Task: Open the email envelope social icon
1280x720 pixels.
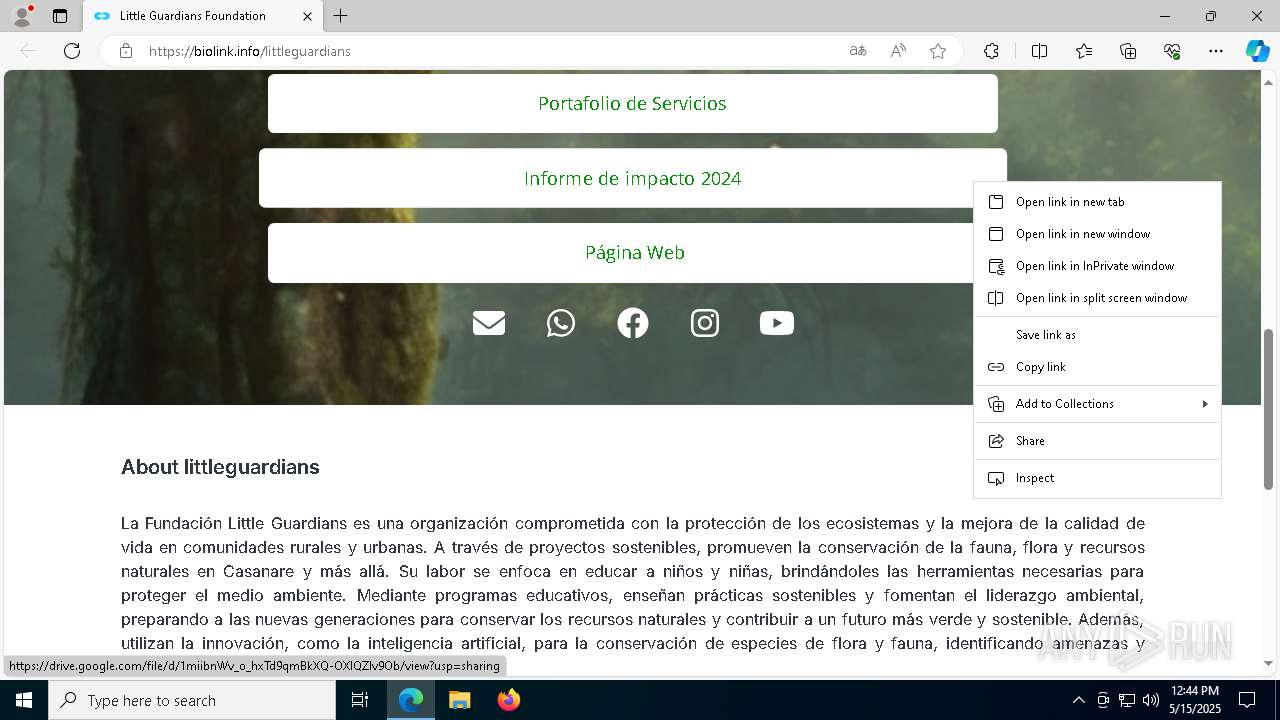Action: pos(489,323)
